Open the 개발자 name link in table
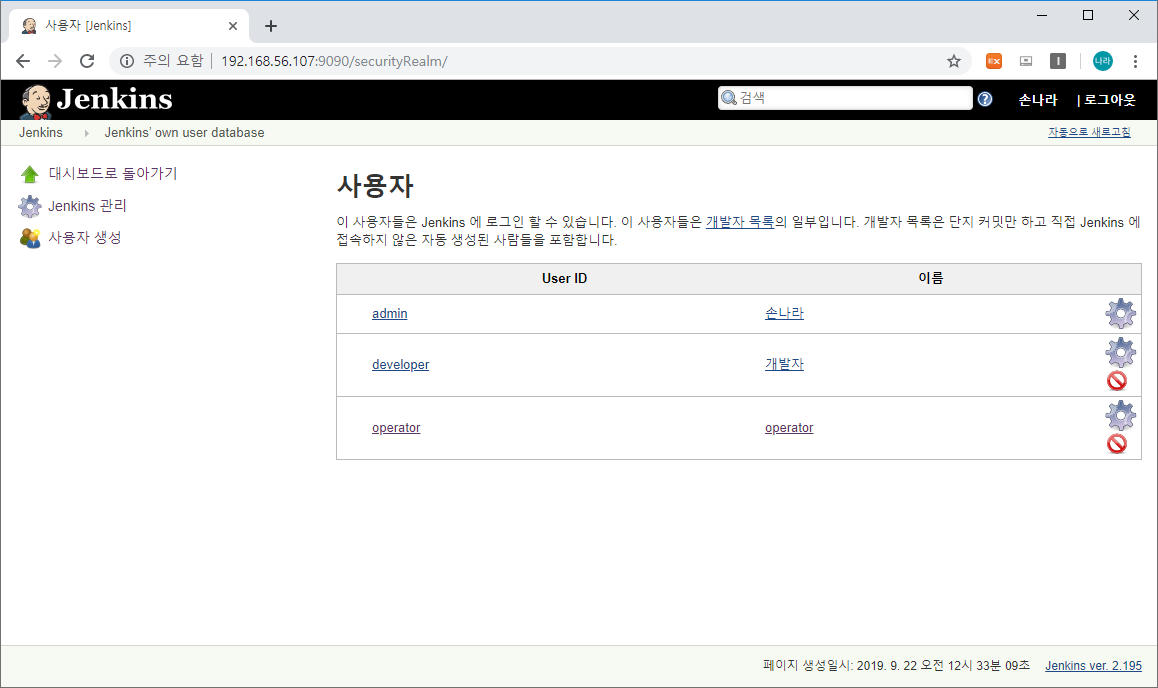The image size is (1158, 688). pos(784,364)
